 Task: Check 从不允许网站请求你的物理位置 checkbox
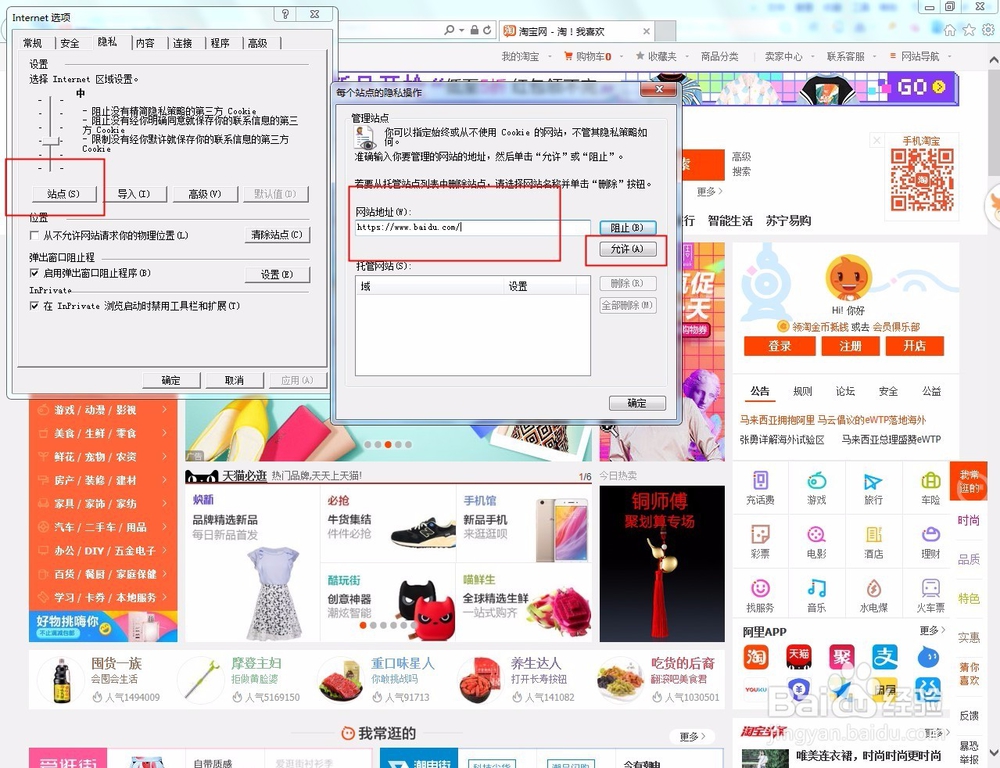click(x=34, y=235)
